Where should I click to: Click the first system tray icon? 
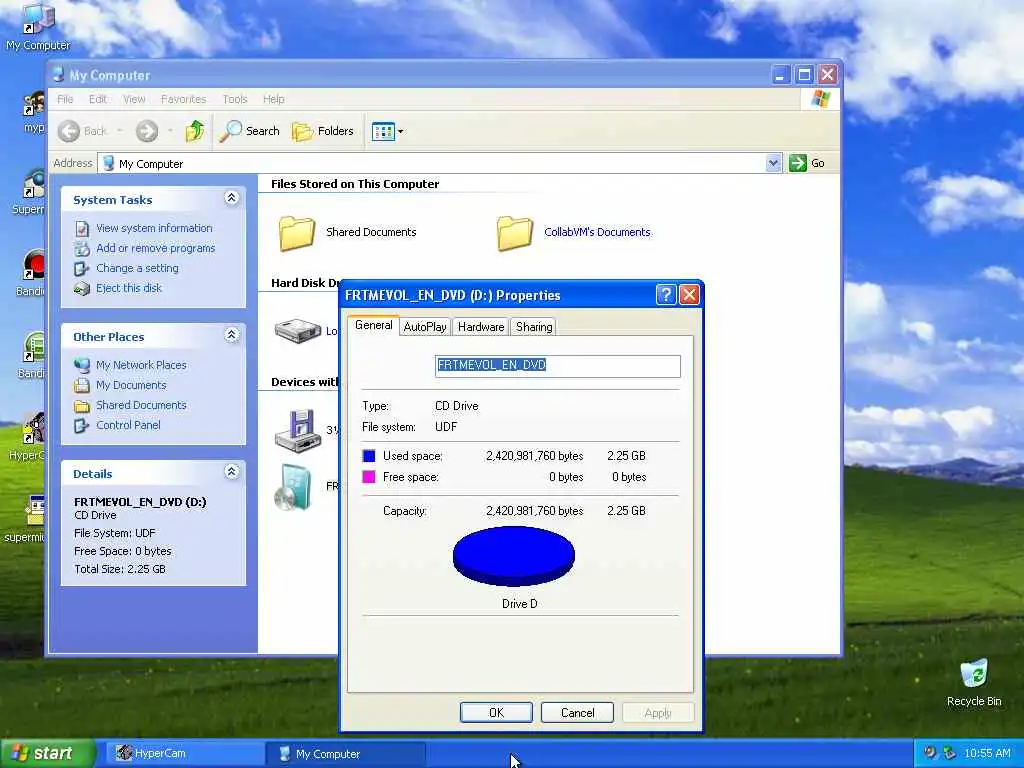pyautogui.click(x=930, y=753)
